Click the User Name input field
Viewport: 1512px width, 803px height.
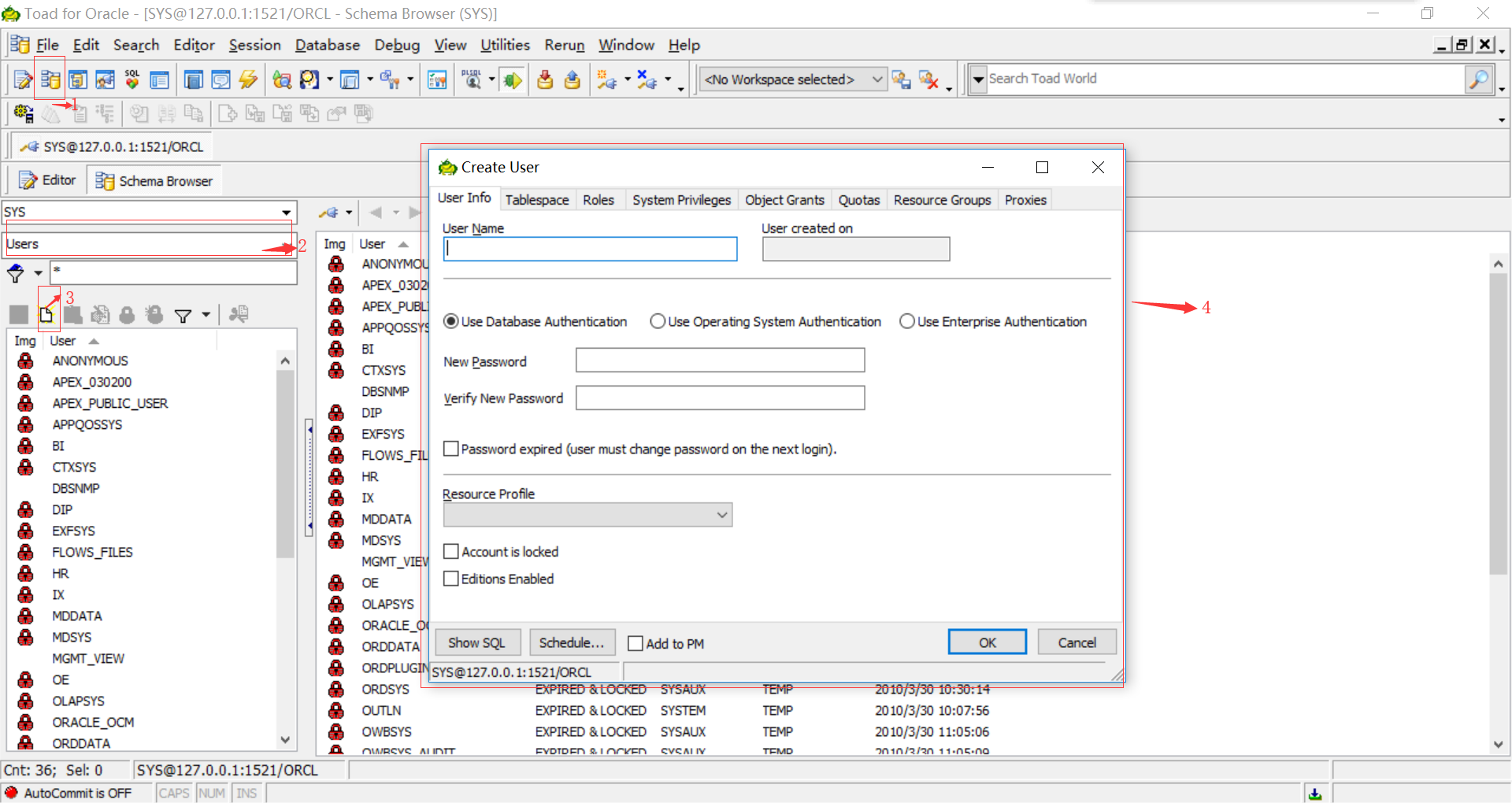(x=590, y=249)
